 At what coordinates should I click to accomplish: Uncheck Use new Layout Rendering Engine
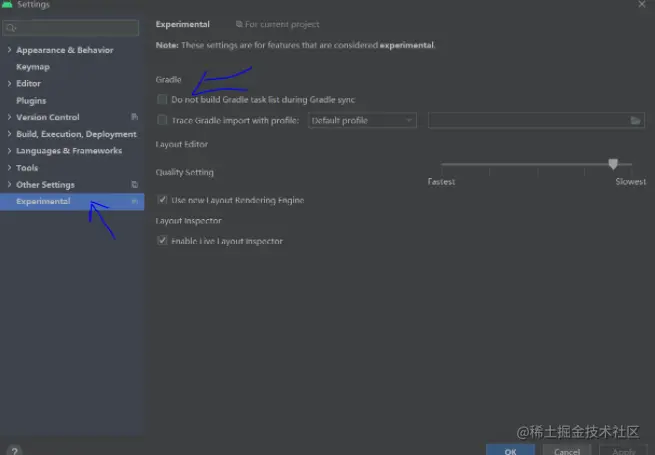click(x=162, y=200)
